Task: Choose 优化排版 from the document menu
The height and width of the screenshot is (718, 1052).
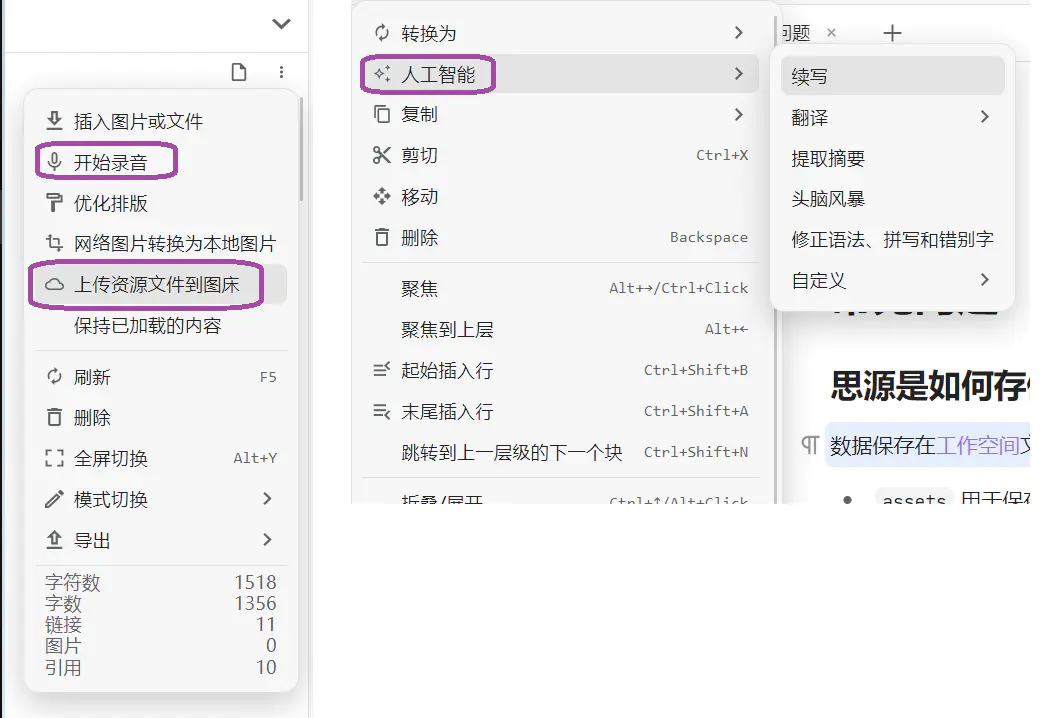Action: [161, 203]
